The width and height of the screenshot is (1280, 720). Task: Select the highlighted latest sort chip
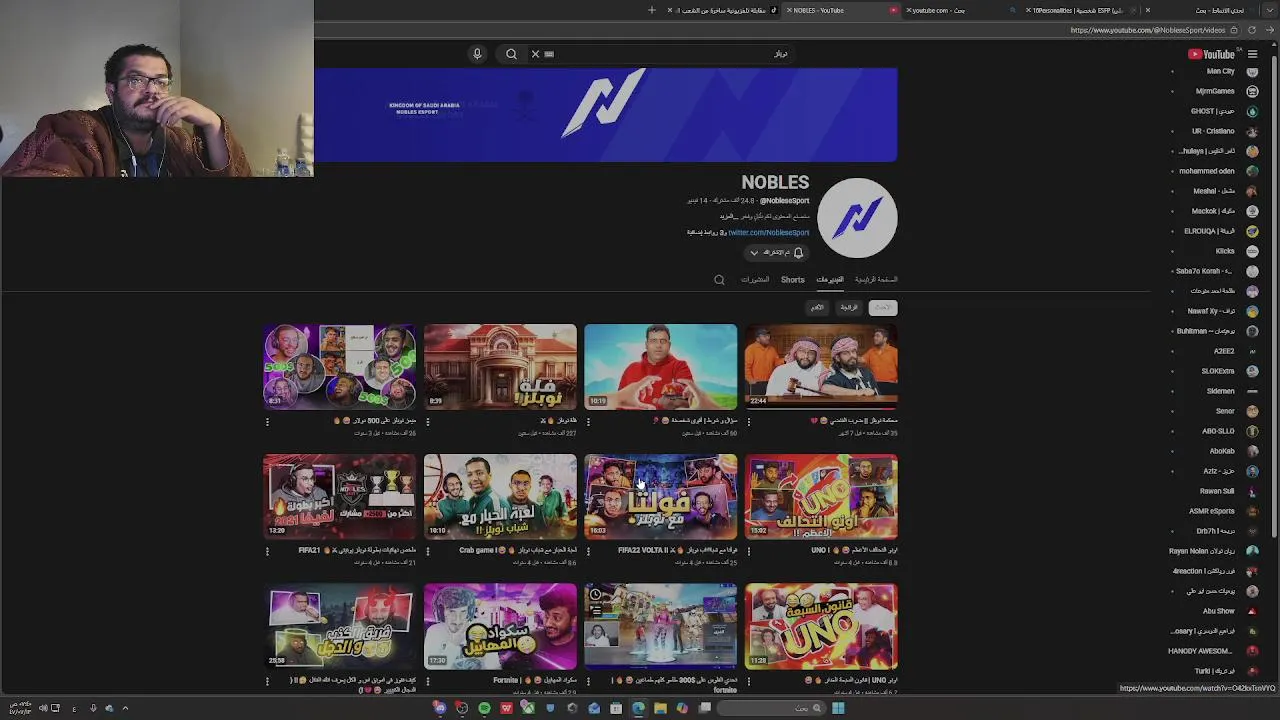883,307
